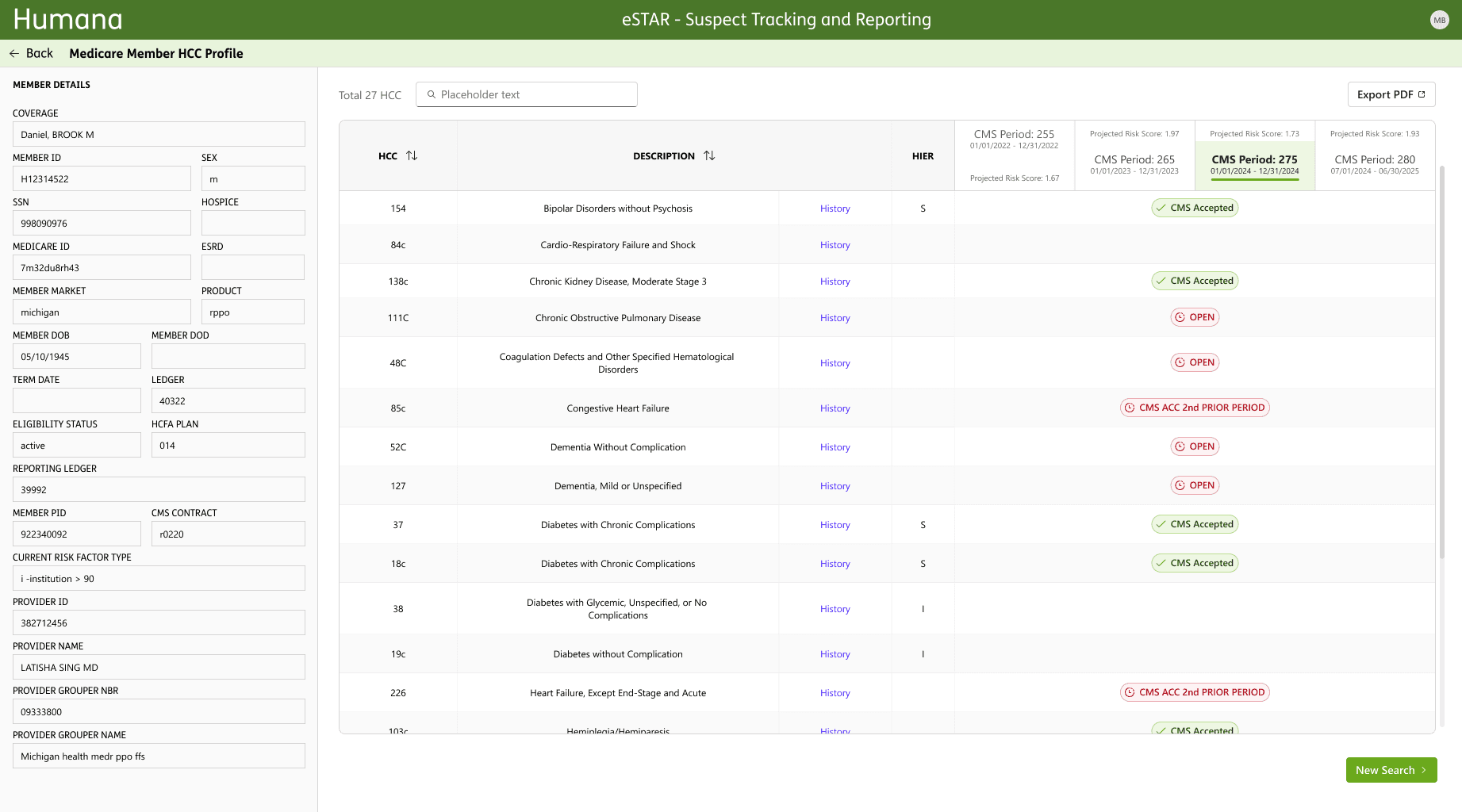This screenshot has height=812, width=1462.
Task: Click the Provider ID field 382712456
Action: point(159,622)
